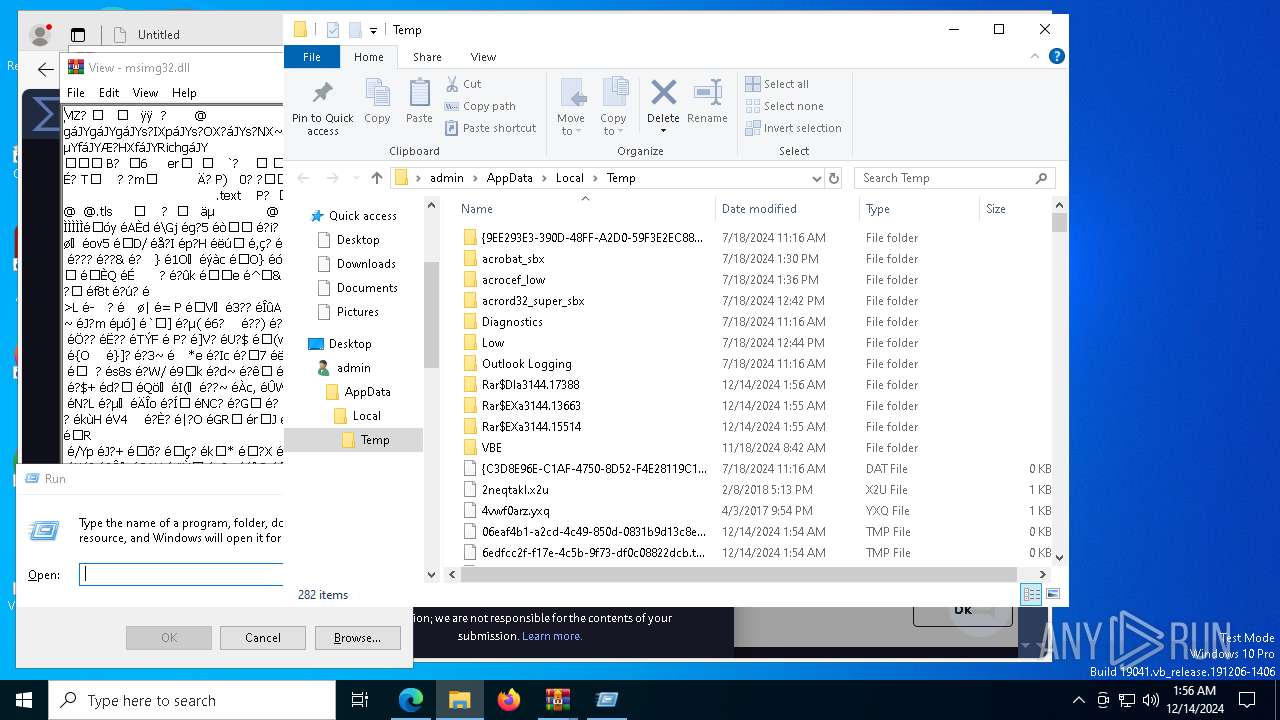The height and width of the screenshot is (720, 1280).
Task: Go up one folder level arrow
Action: click(x=376, y=178)
